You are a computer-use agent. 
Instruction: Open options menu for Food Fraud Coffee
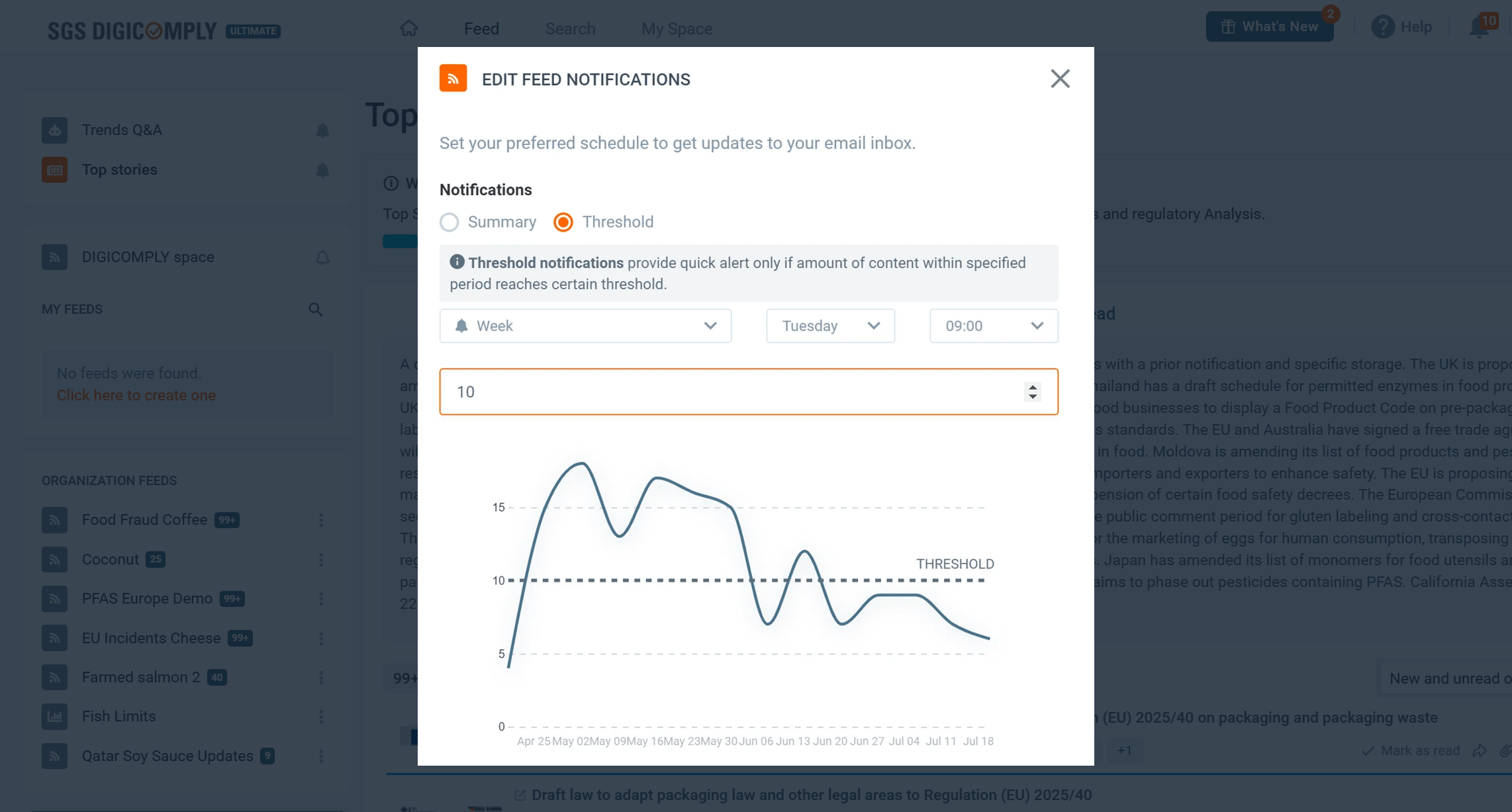pyautogui.click(x=321, y=520)
